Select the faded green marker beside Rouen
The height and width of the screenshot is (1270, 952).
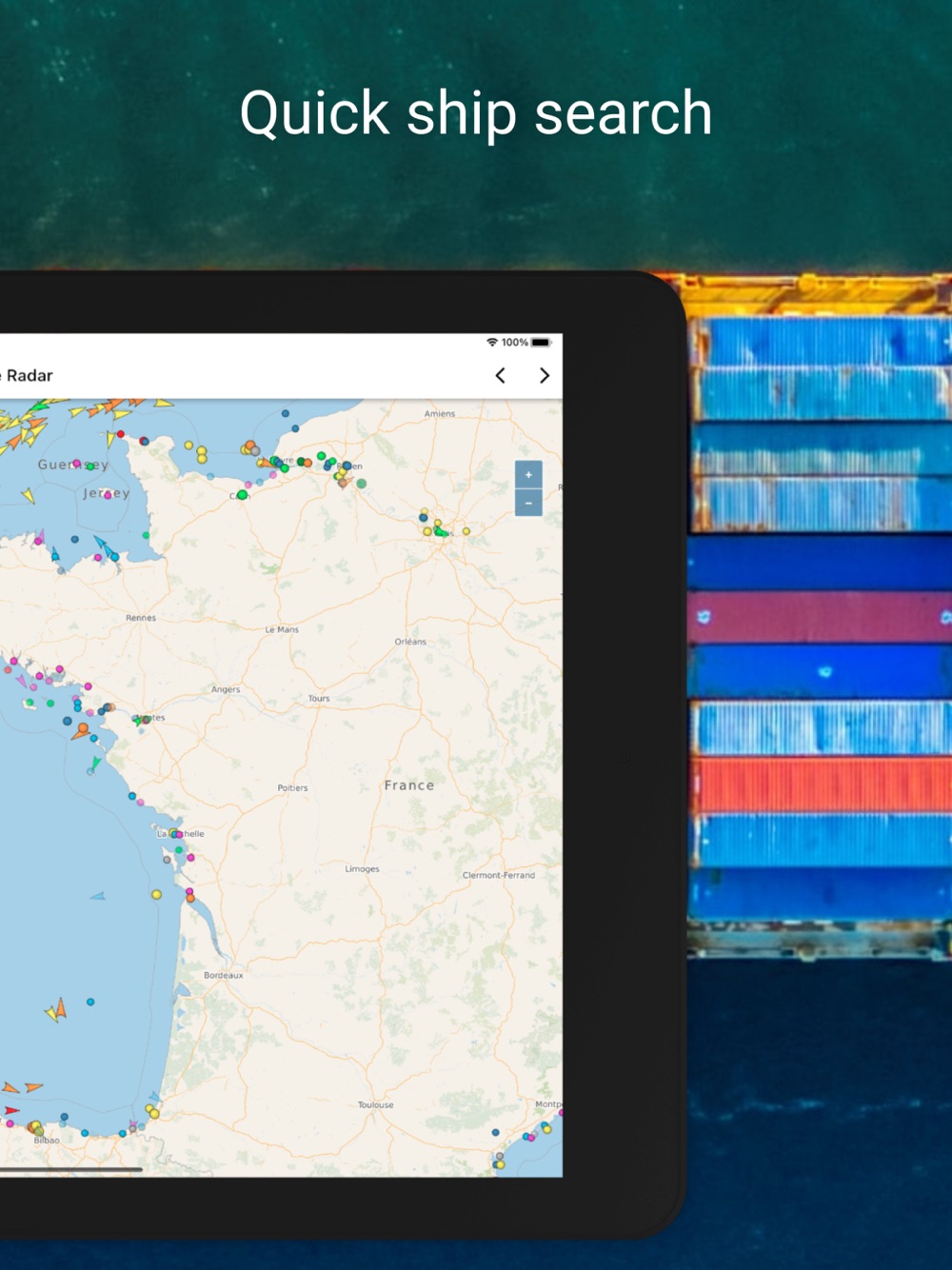coord(361,484)
